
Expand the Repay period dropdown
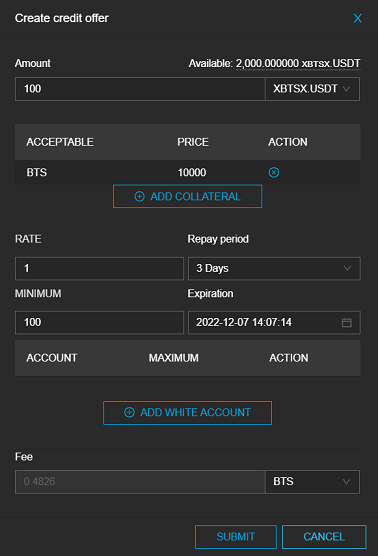coord(274,268)
